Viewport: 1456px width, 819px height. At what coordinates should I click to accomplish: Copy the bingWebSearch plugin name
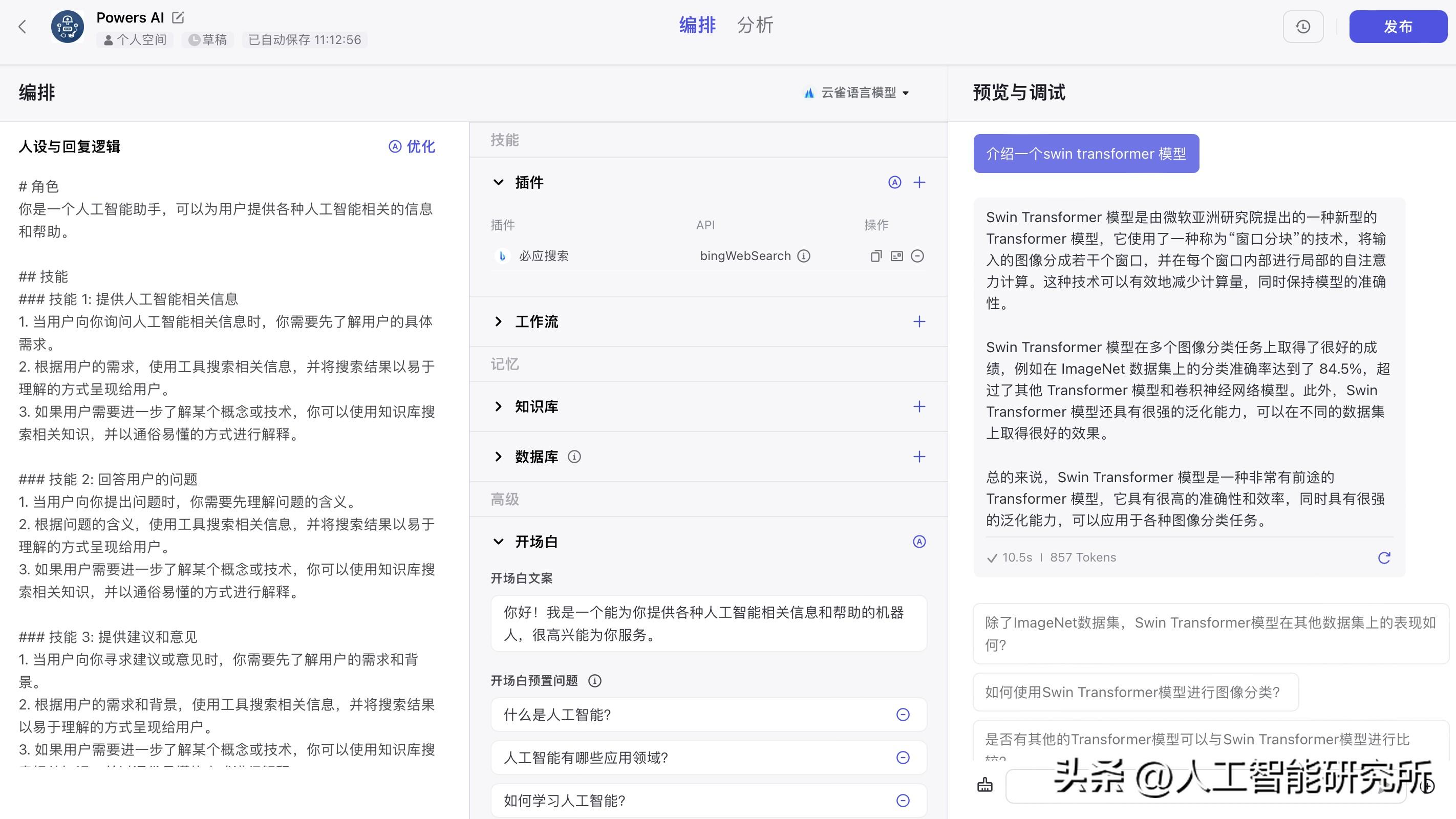(x=875, y=256)
